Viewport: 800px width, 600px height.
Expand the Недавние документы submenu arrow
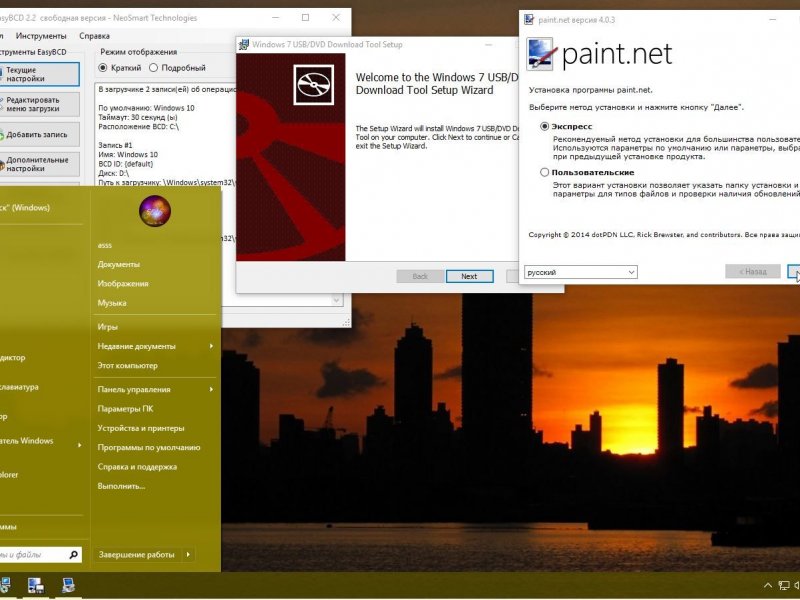[x=211, y=346]
